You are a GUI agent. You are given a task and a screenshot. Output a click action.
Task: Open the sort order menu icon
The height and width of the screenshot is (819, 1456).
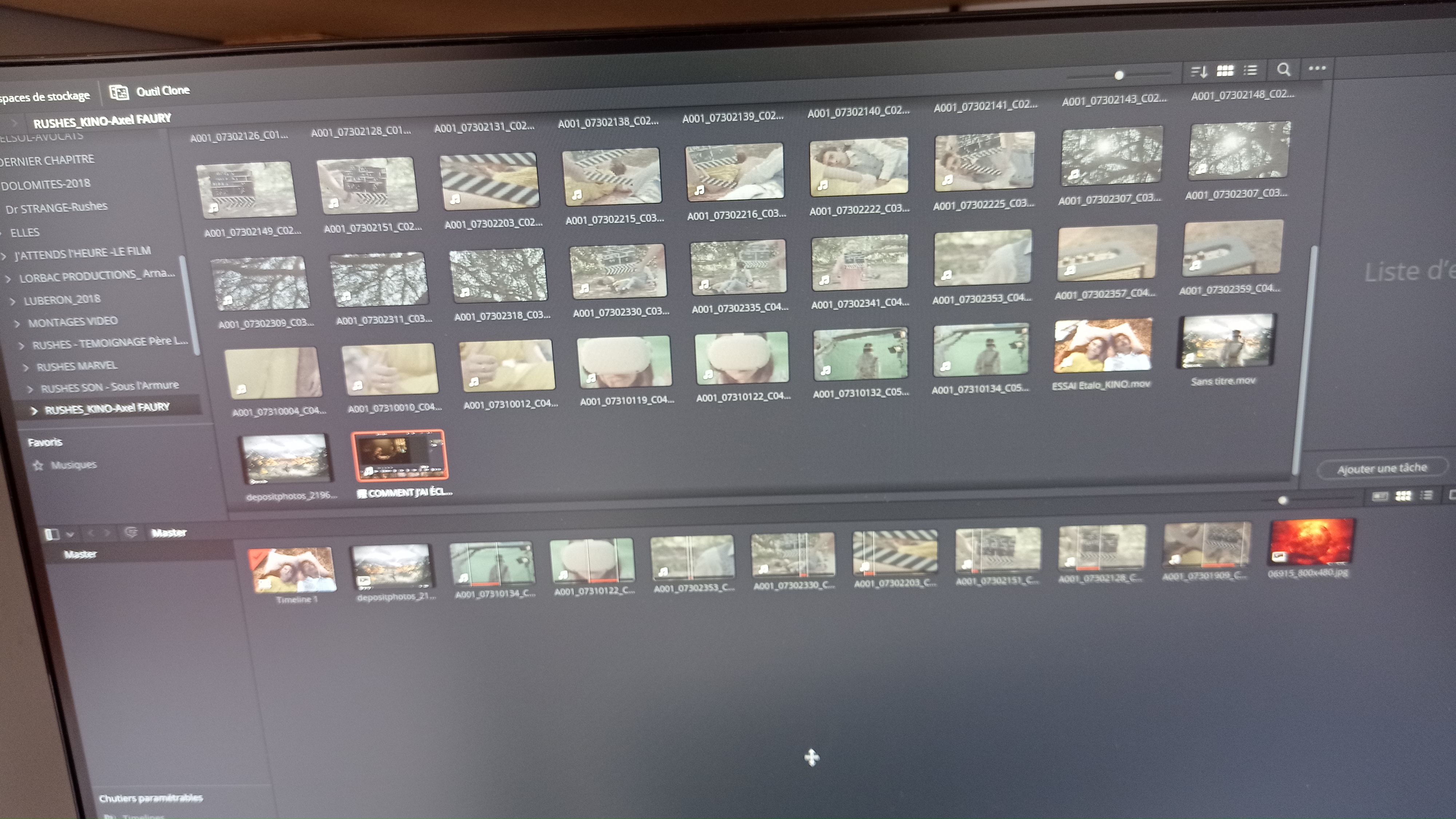pos(1198,72)
